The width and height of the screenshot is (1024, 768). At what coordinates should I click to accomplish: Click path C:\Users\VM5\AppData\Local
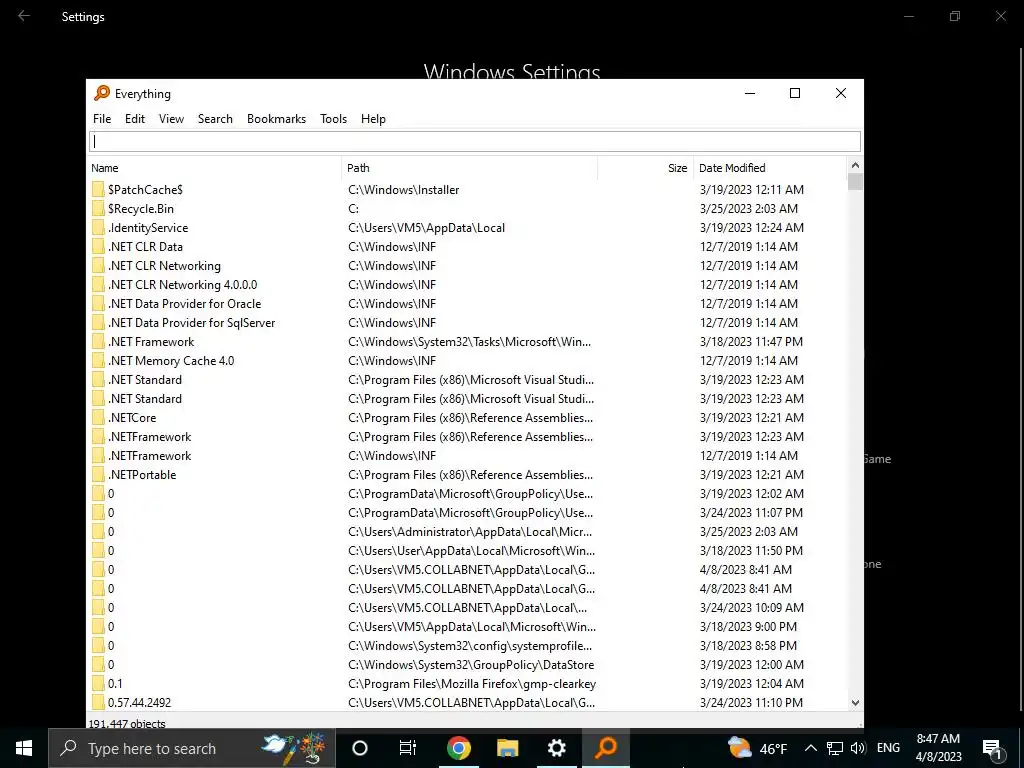tap(426, 227)
